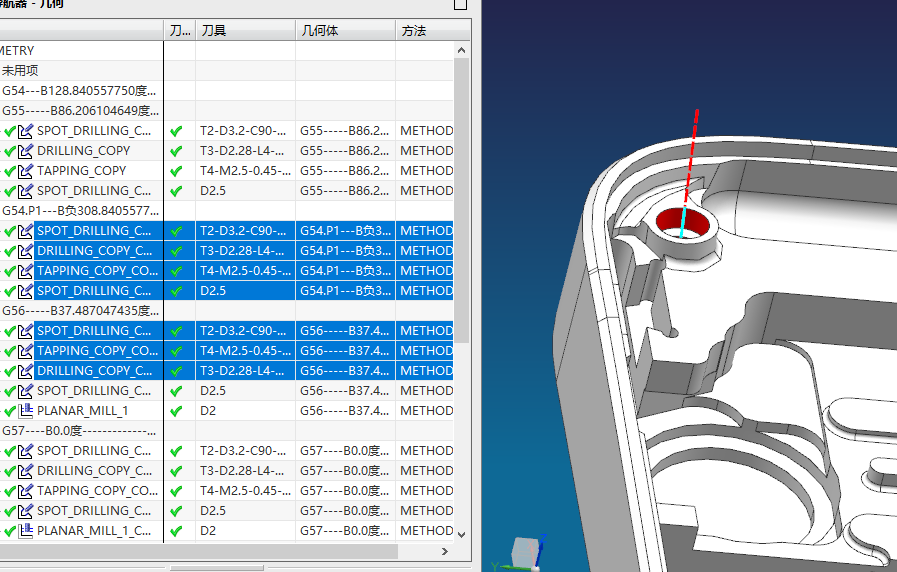Click the PLANAR_MILL_1_C milling operation icon in G57 group
This screenshot has width=897, height=572.
coord(25,531)
